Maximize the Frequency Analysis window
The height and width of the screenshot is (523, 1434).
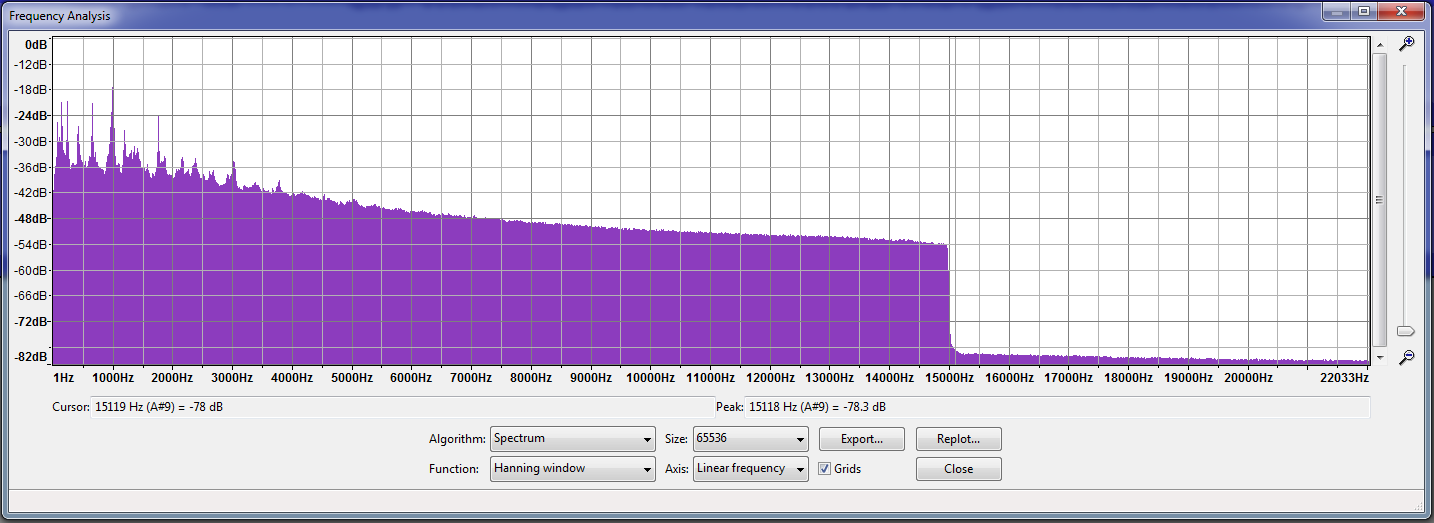coord(1363,11)
